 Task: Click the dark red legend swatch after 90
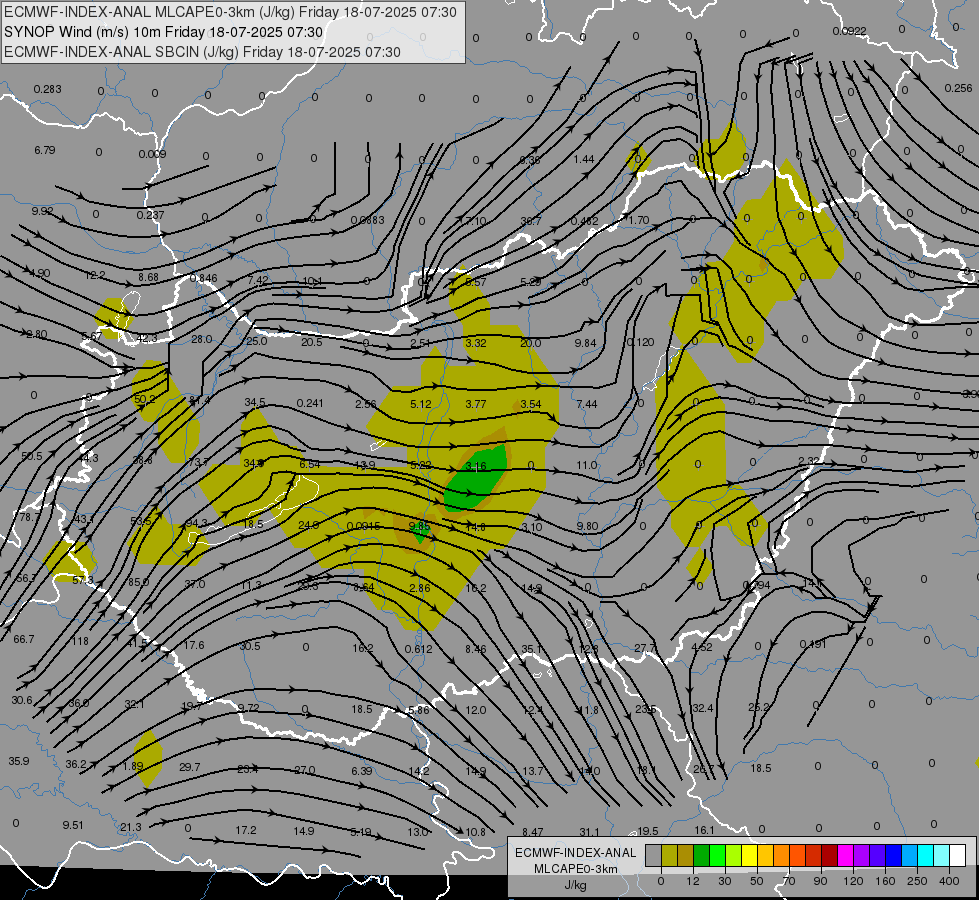pos(829,855)
